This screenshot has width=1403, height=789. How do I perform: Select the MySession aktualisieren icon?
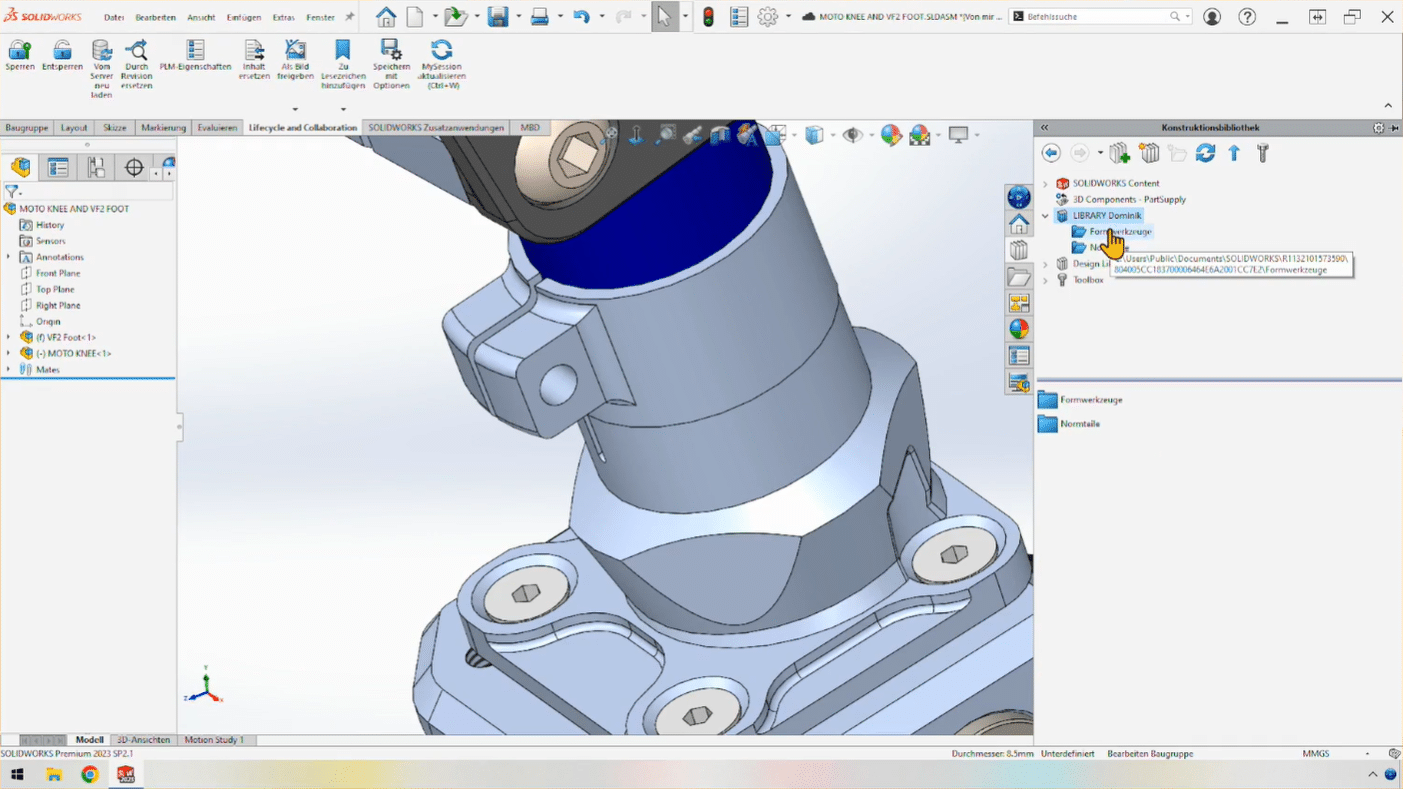[441, 55]
